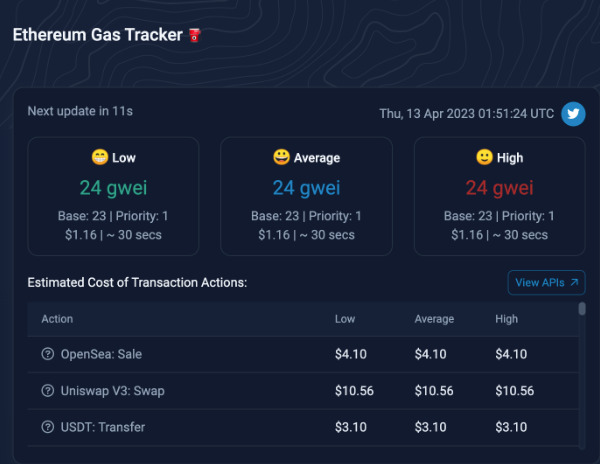
Task: Click the Uniswap V3: Swap help icon
Action: click(x=47, y=391)
